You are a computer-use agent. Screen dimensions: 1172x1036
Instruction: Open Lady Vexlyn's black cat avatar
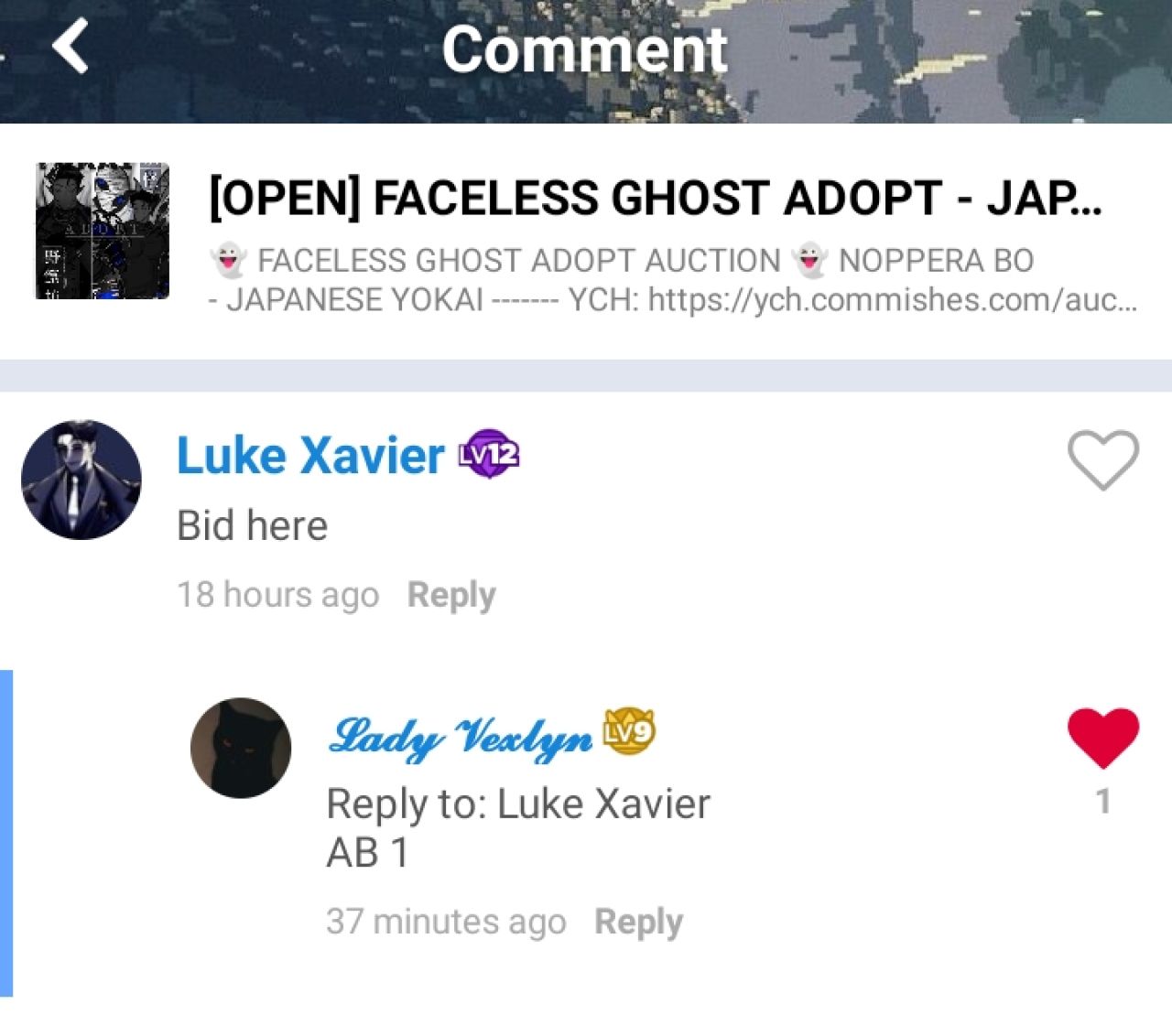(241, 748)
